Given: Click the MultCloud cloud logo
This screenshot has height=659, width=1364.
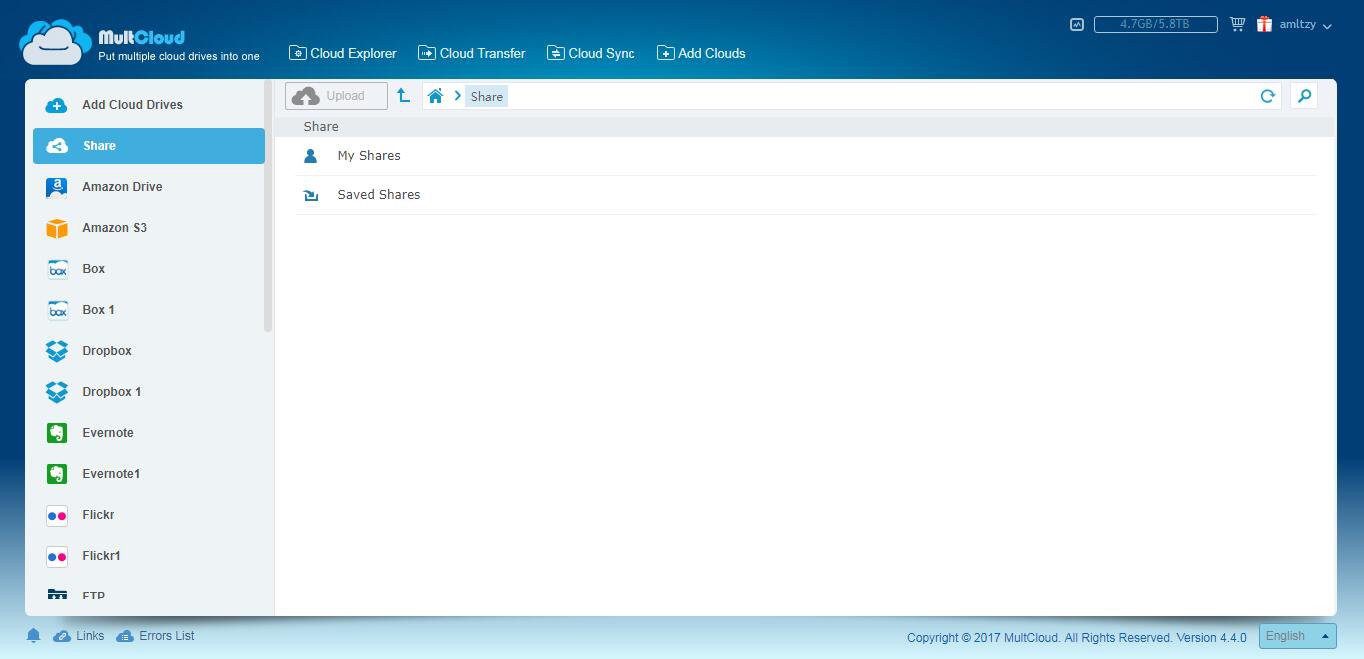Looking at the screenshot, I should point(55,42).
